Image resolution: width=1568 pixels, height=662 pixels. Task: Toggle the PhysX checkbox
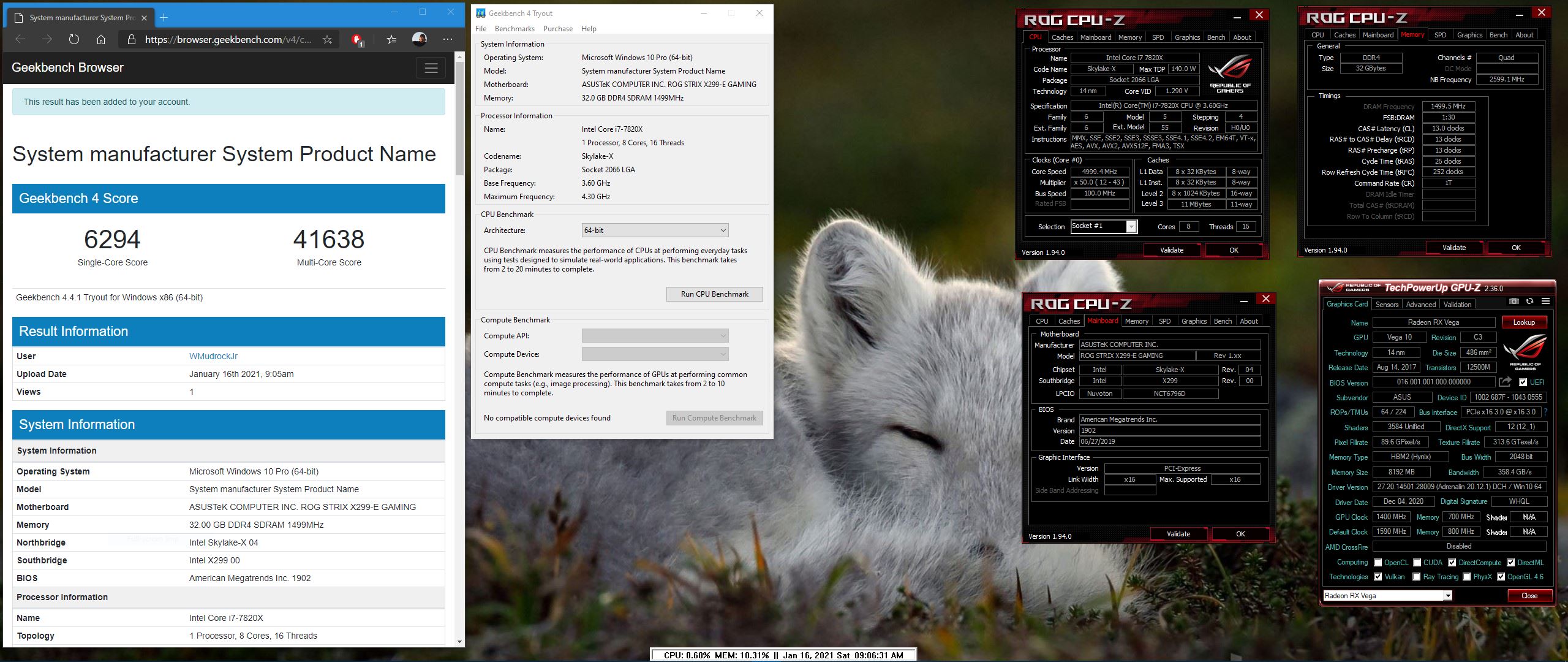point(1466,577)
